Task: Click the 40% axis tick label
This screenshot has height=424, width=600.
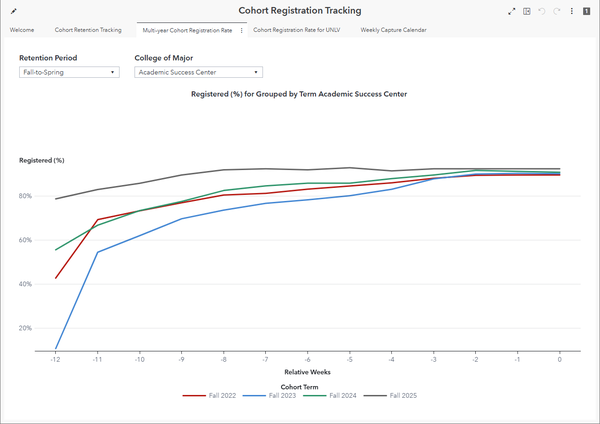Action: 25,284
